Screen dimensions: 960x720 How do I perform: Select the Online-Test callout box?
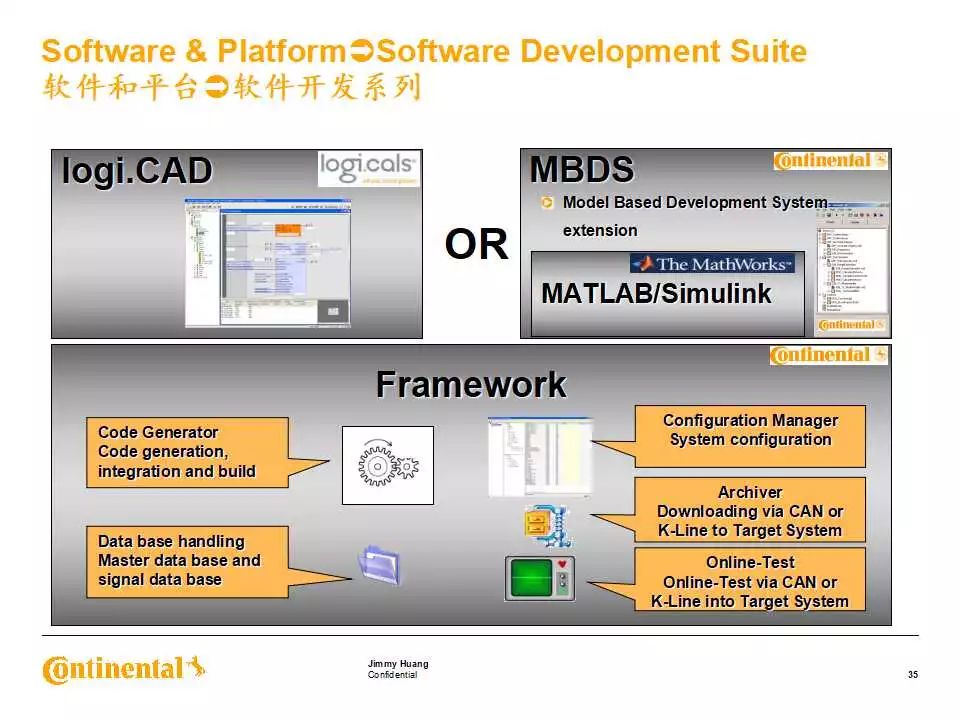point(750,581)
